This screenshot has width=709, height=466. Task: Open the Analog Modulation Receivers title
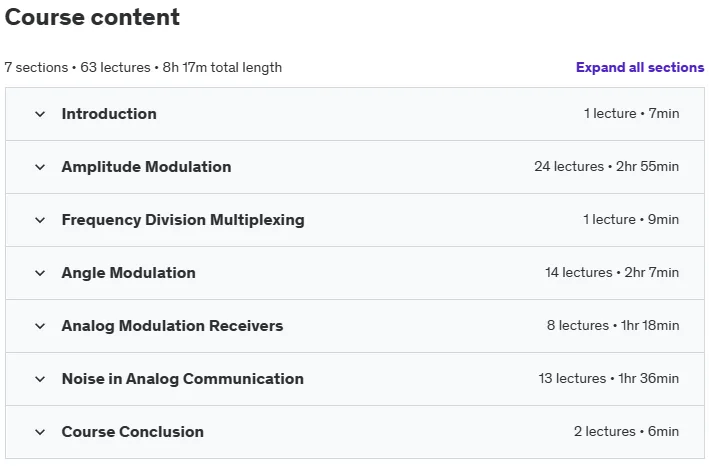click(172, 325)
